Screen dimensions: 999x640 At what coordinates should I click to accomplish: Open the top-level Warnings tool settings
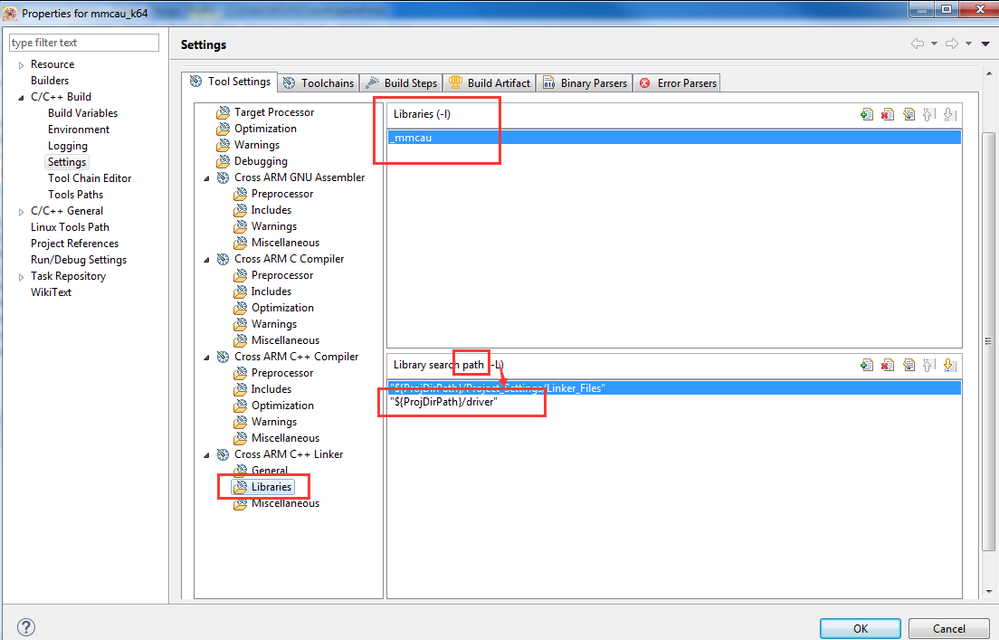[x=257, y=145]
